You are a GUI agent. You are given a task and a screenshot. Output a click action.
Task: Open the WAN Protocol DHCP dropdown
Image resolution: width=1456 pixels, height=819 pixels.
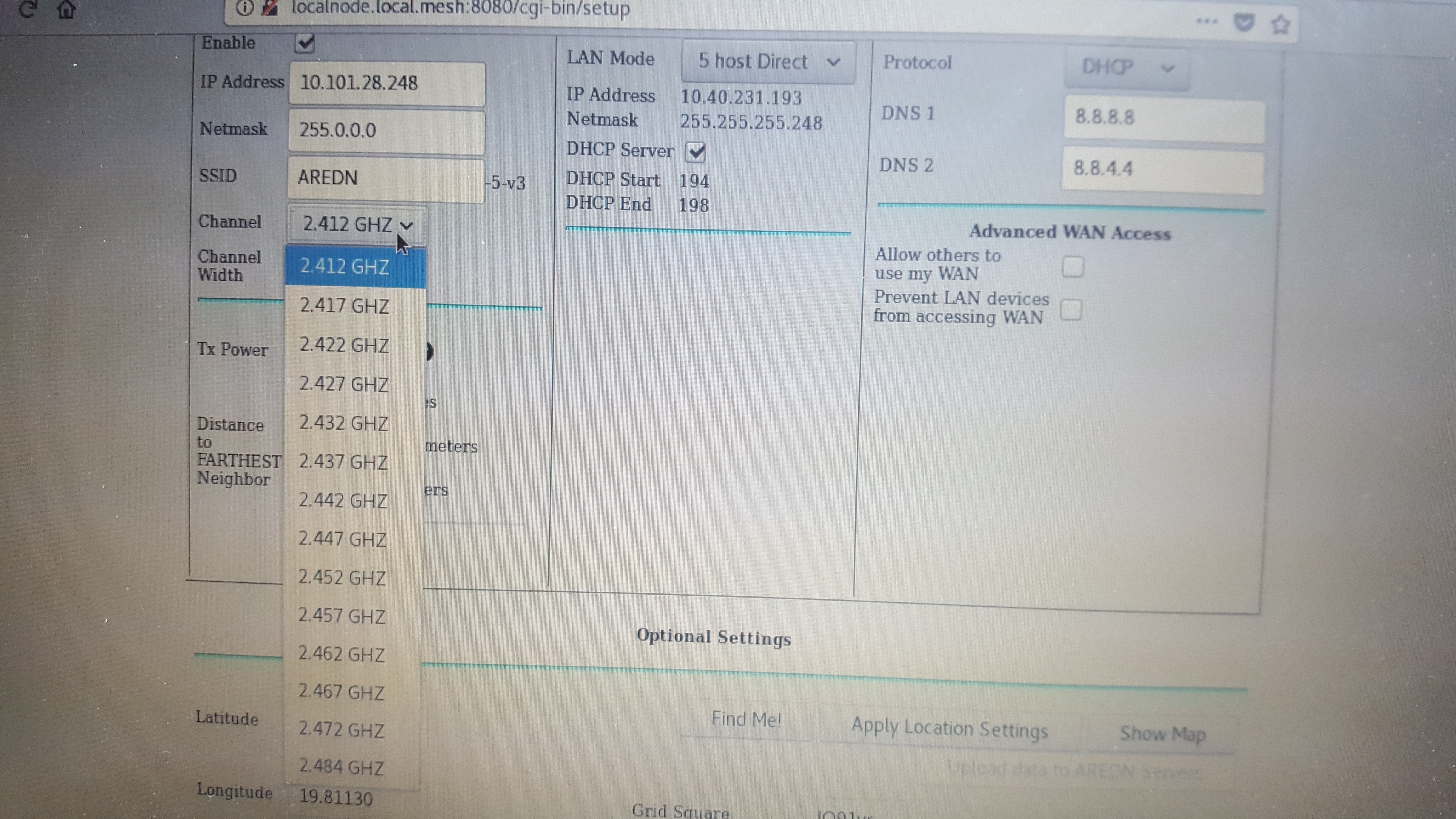coord(1127,68)
